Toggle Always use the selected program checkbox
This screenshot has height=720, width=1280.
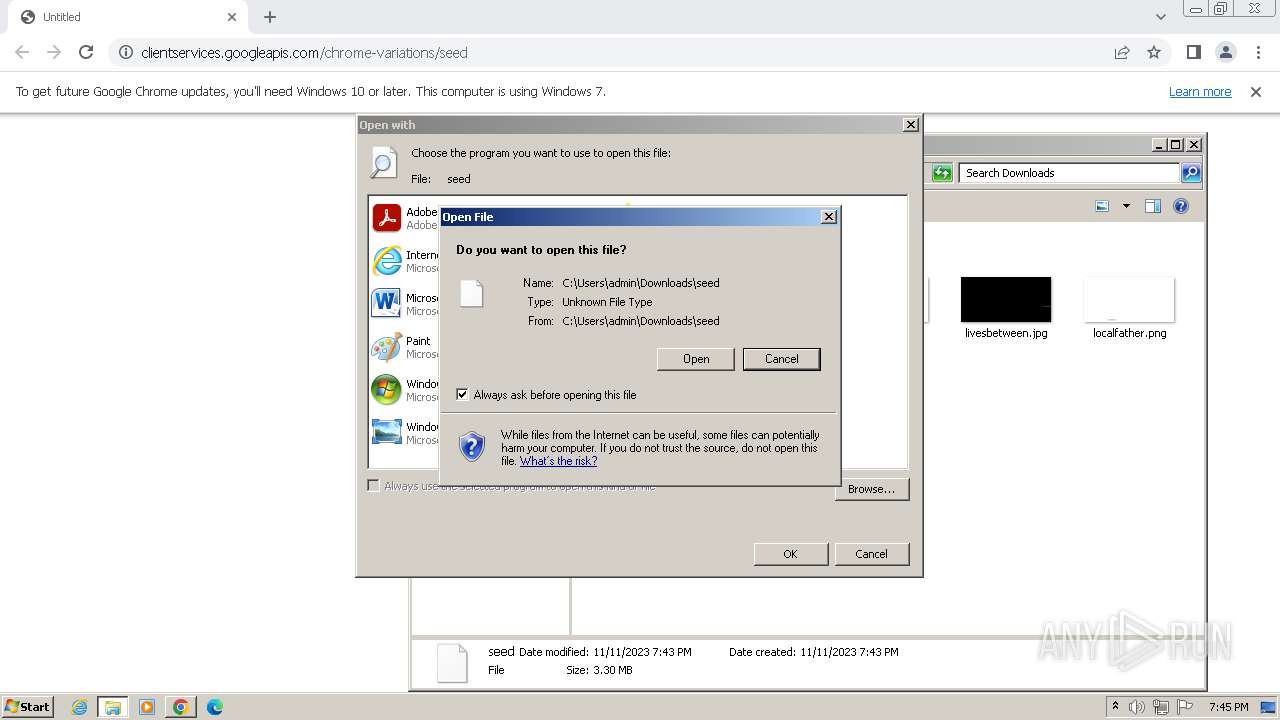click(x=373, y=485)
